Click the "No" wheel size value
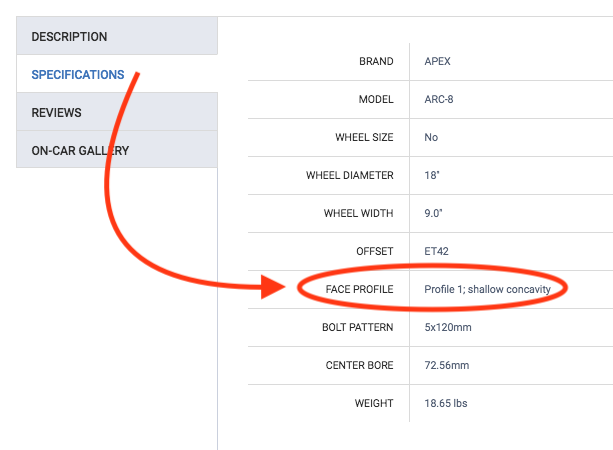Screen dimensions: 613x450 431,137
